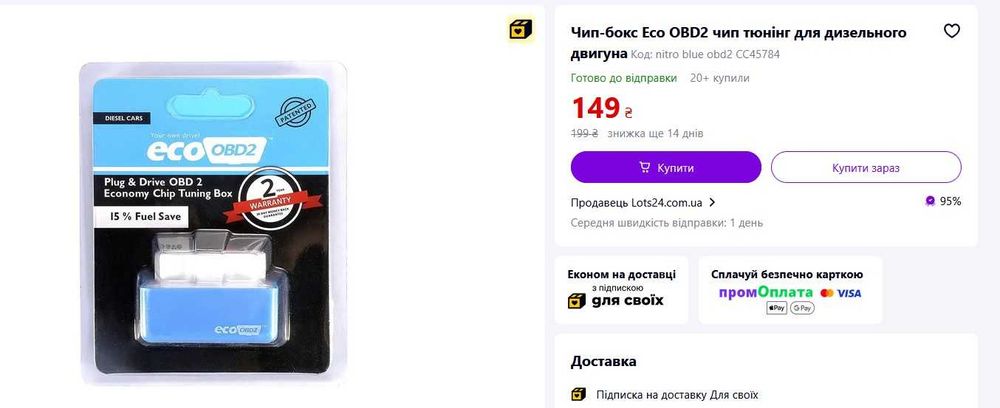Click the Економ на доставці banner
This screenshot has width=1000, height=408.
coord(621,290)
